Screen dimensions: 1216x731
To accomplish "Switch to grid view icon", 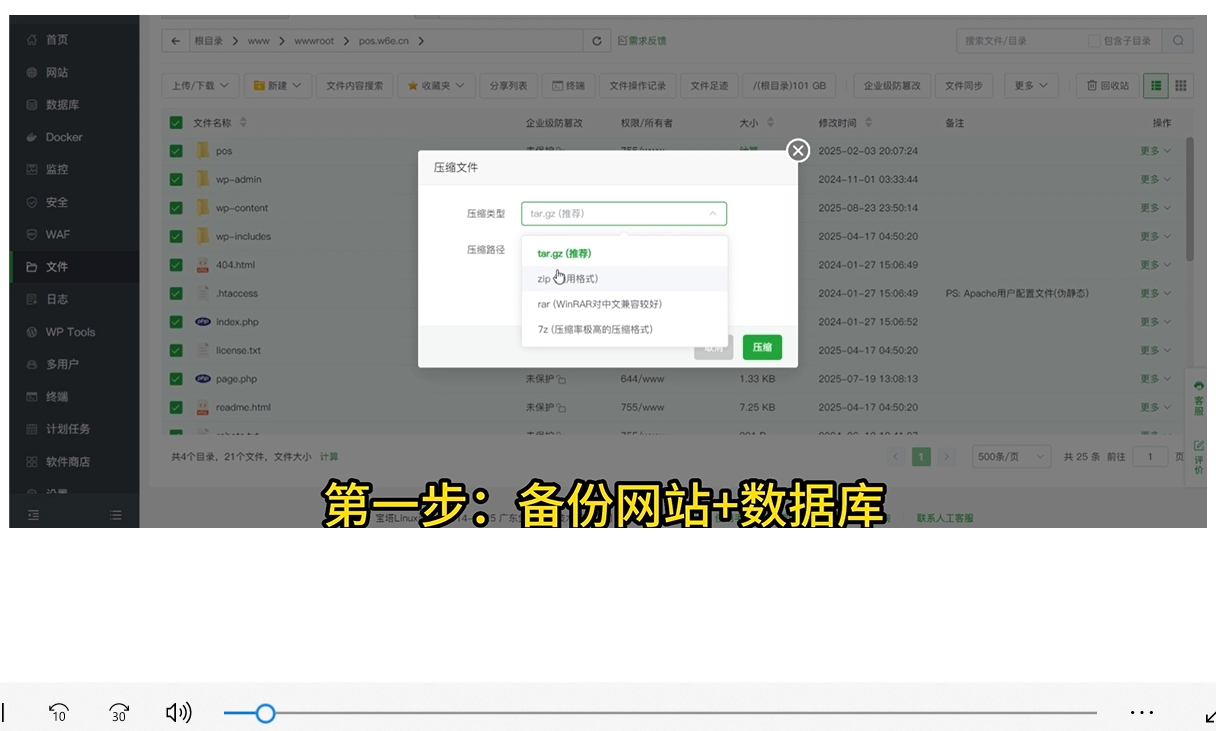I will tap(1181, 86).
